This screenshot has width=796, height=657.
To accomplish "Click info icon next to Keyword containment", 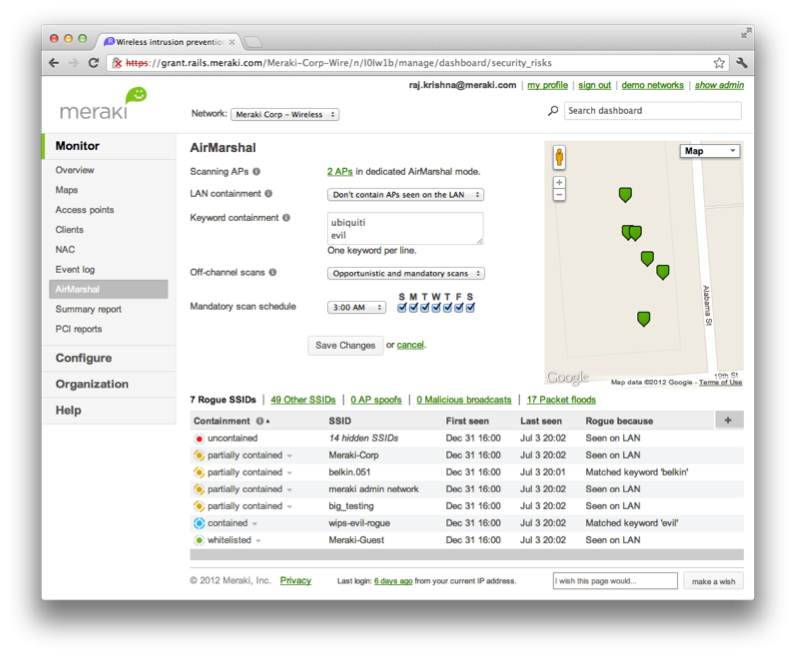I will [286, 218].
